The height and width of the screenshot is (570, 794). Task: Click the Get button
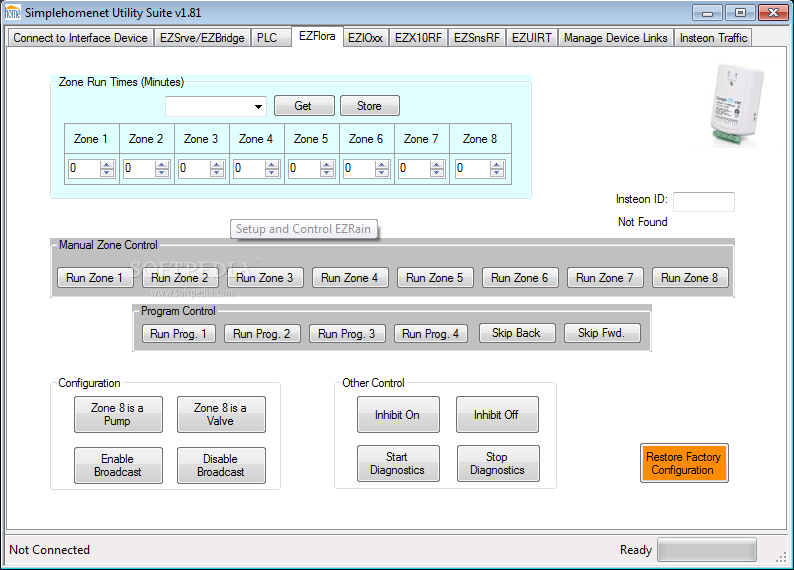[304, 106]
